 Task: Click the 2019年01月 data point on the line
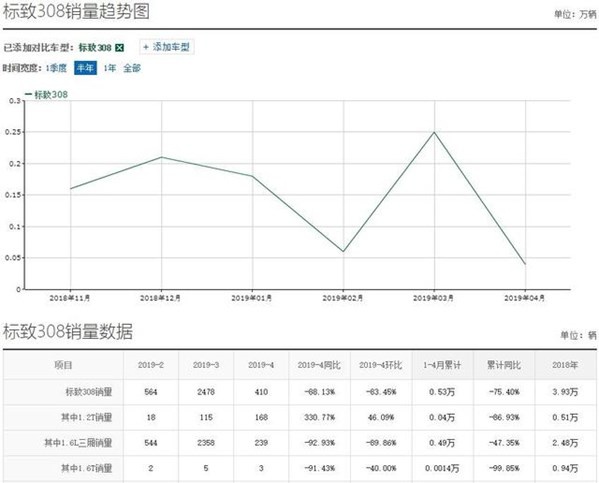pyautogui.click(x=253, y=176)
